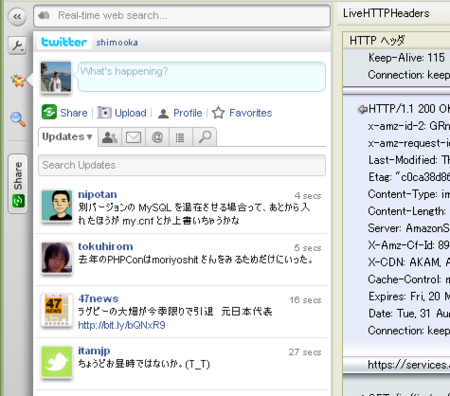Select the Cache-Control header line
The width and height of the screenshot is (450, 396).
[409, 279]
